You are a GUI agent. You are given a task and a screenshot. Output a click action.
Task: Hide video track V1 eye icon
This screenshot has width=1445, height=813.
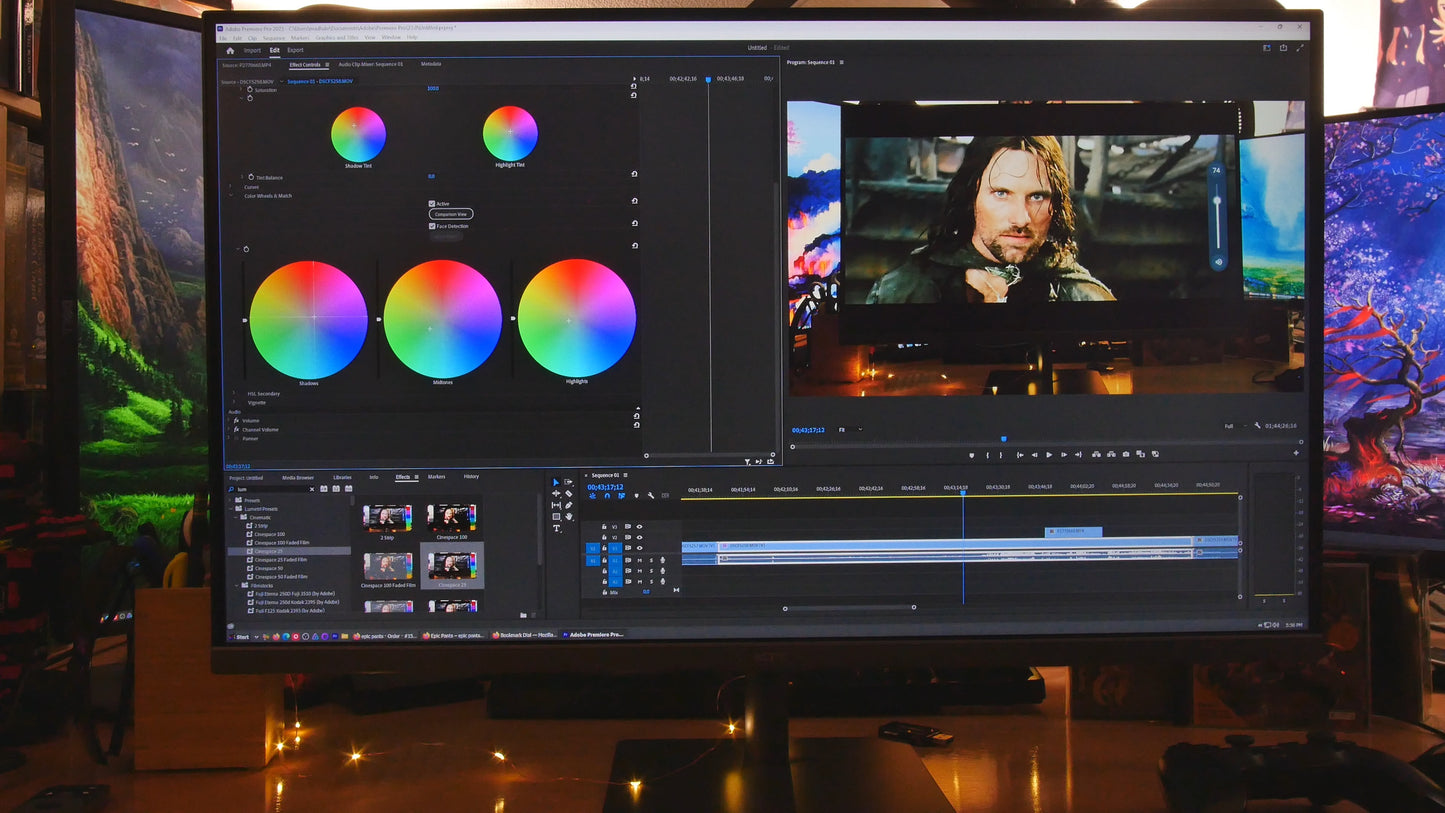pyautogui.click(x=639, y=548)
